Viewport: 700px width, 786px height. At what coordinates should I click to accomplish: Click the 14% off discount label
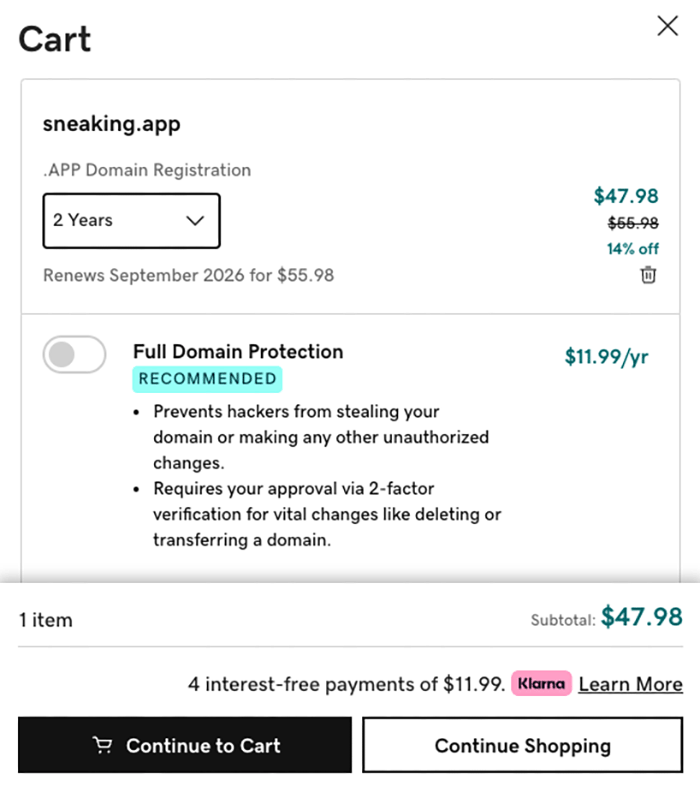(x=632, y=249)
